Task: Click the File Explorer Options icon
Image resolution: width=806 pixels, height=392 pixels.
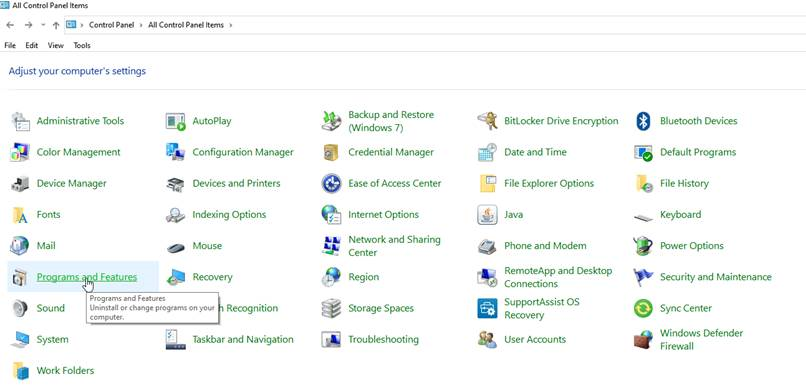Action: (x=487, y=183)
